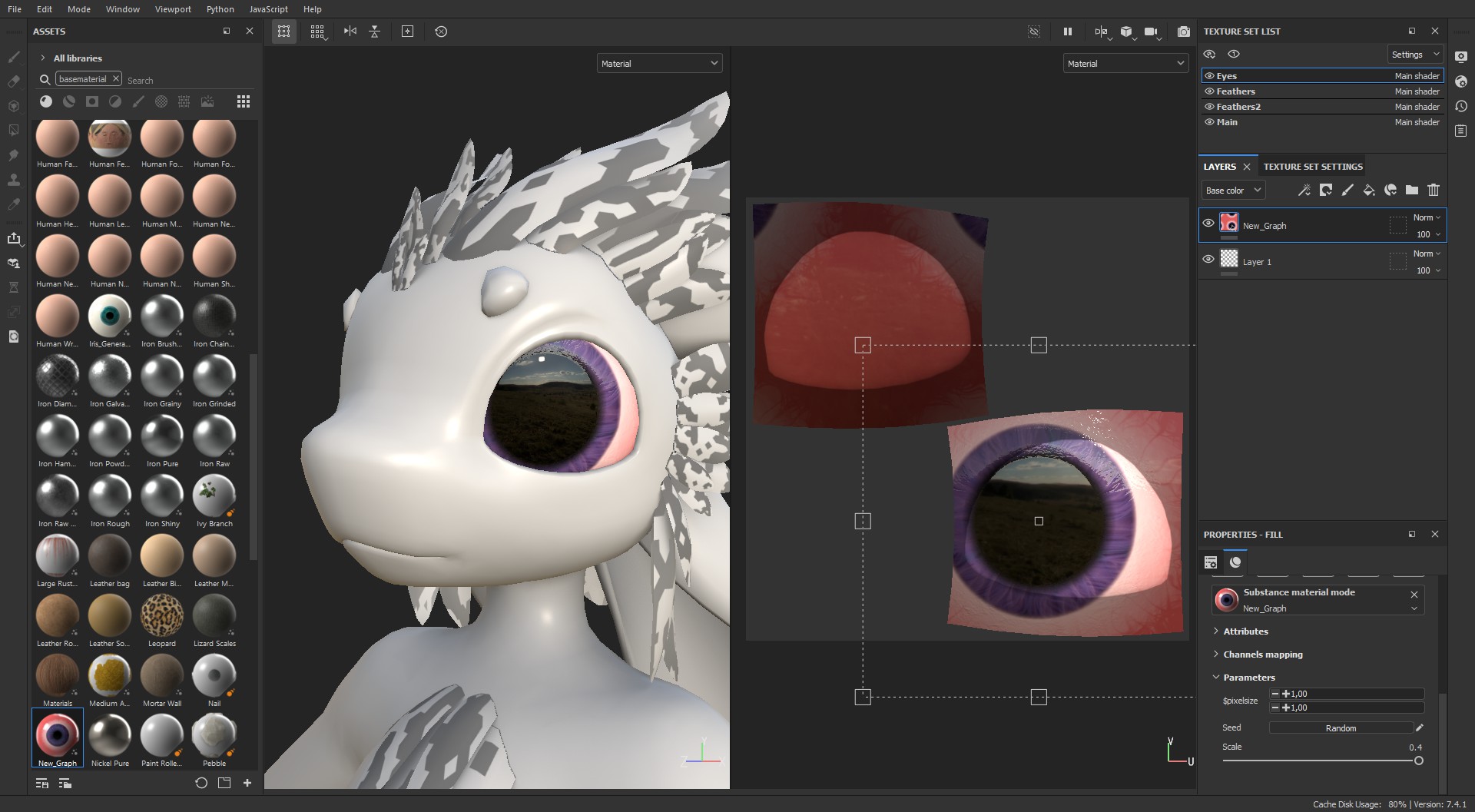
Task: Remove the basematerial search filter tag
Action: click(115, 78)
